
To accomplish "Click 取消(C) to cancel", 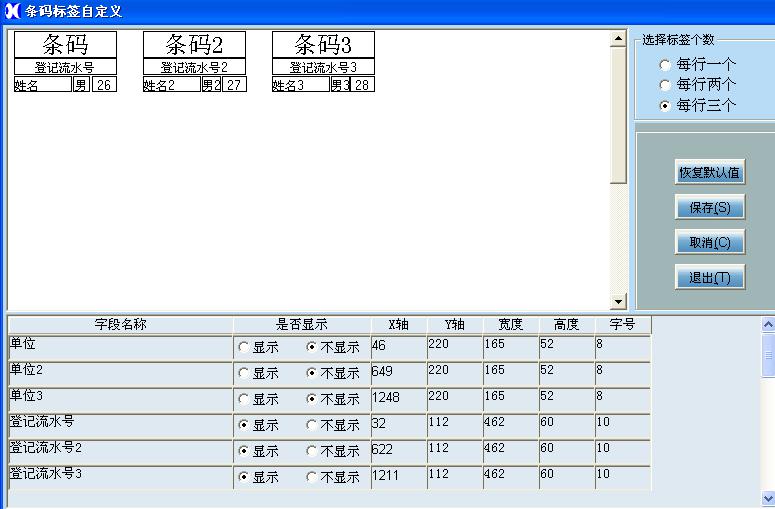I will pyautogui.click(x=709, y=242).
